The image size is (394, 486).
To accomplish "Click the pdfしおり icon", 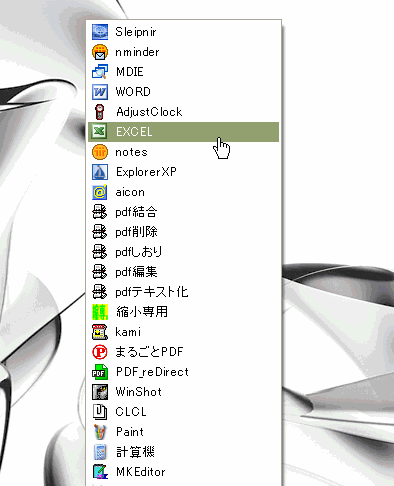I will [100, 252].
